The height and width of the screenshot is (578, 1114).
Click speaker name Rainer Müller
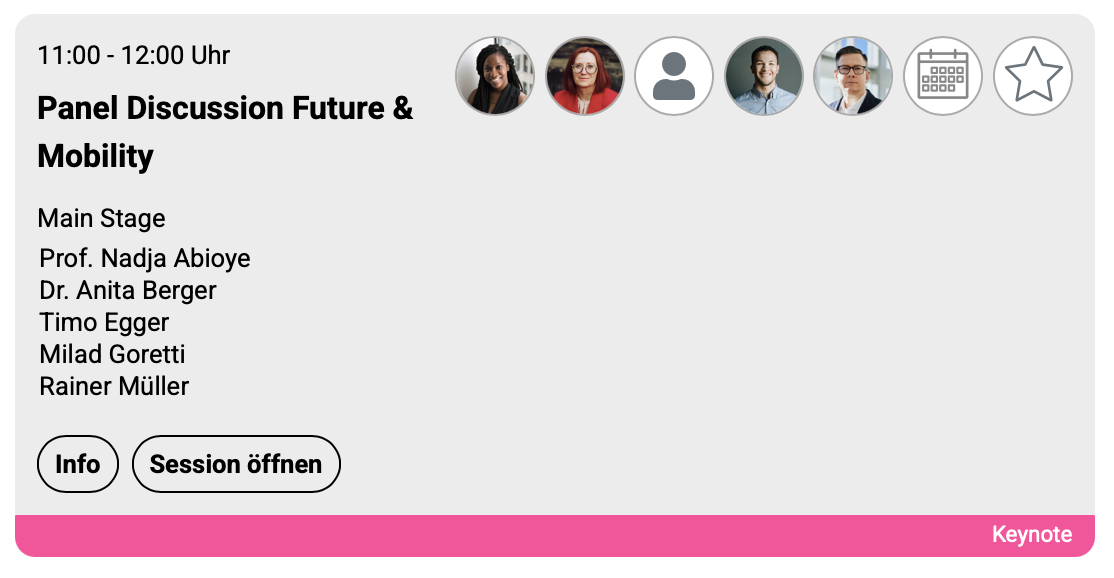[x=114, y=386]
